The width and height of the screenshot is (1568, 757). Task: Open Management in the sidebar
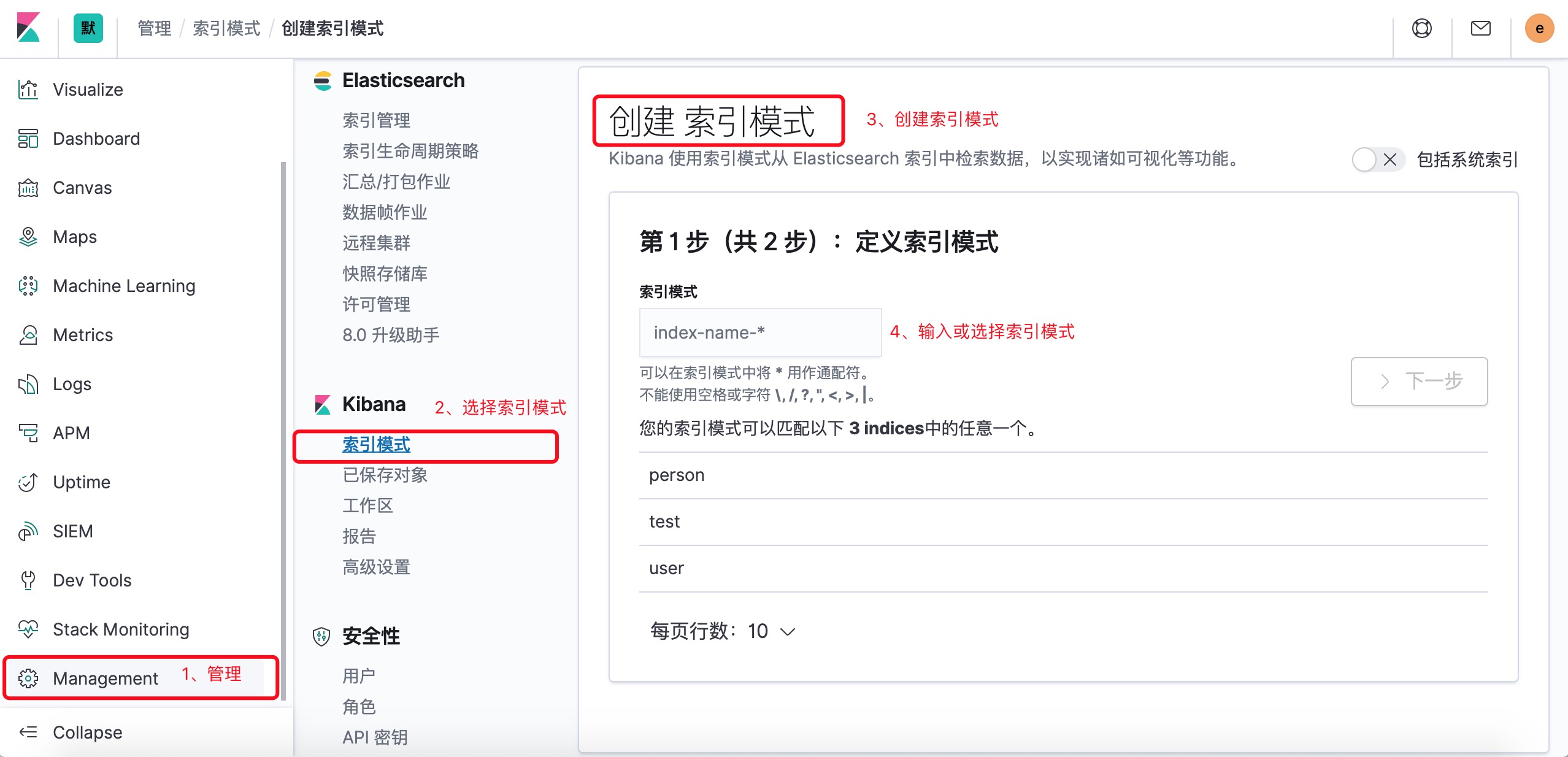[104, 678]
